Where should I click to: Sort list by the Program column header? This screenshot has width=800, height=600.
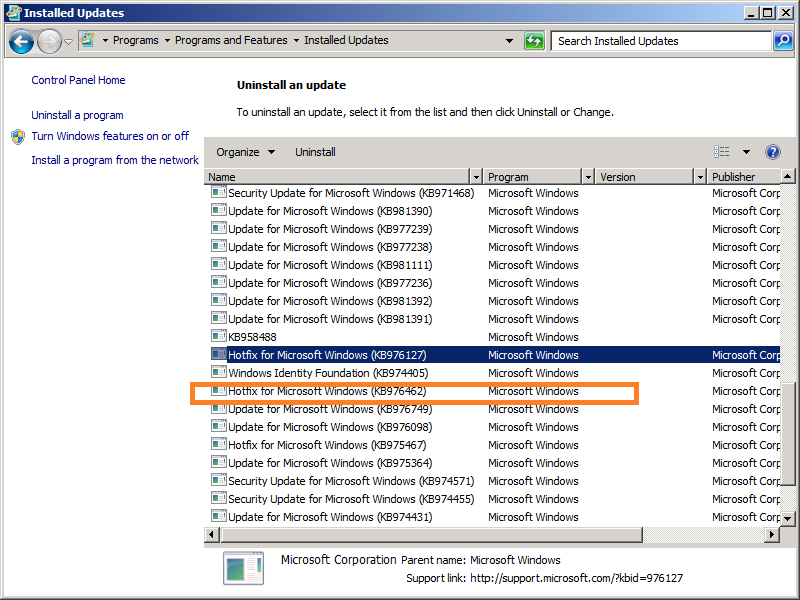(533, 177)
